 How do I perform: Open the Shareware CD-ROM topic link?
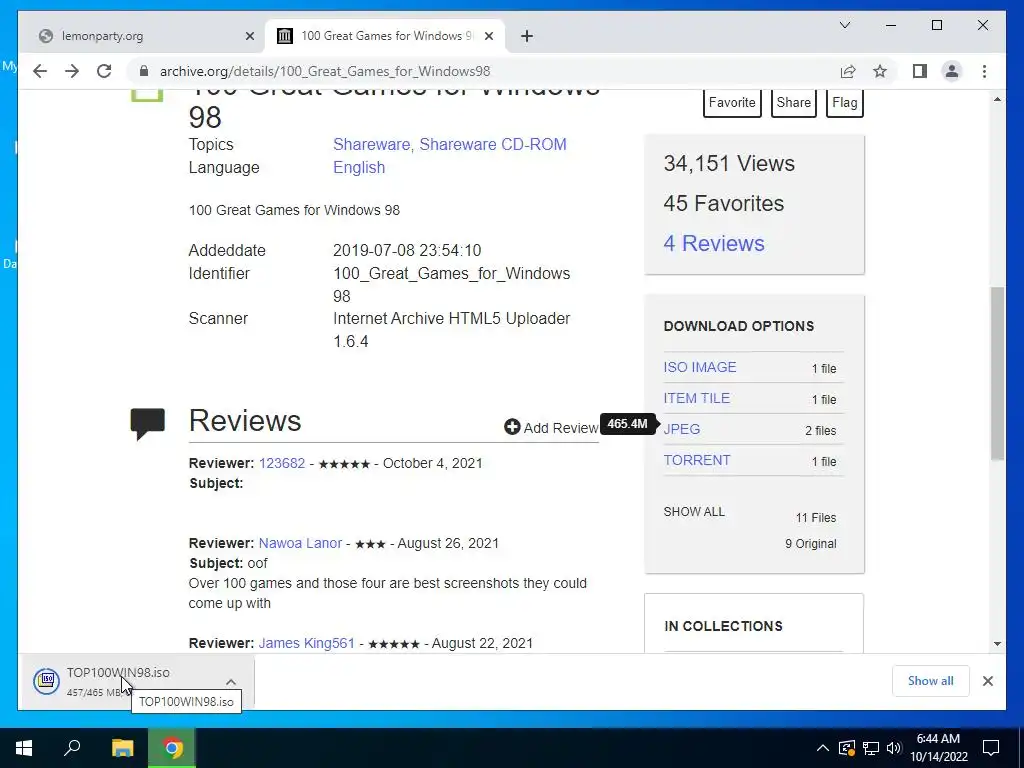coord(492,144)
